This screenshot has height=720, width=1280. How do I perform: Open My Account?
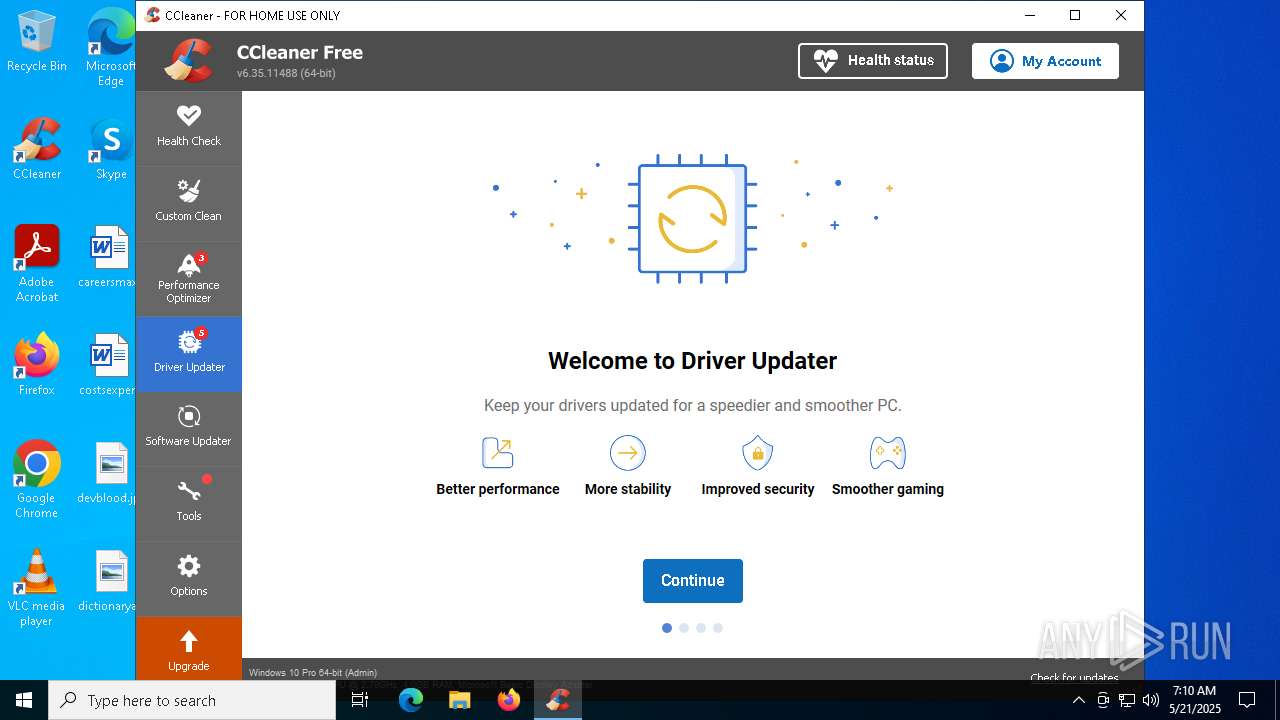[1045, 61]
